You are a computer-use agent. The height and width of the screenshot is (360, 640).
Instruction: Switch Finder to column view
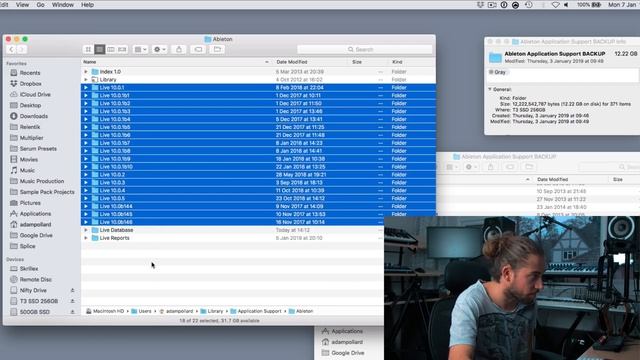click(x=111, y=49)
